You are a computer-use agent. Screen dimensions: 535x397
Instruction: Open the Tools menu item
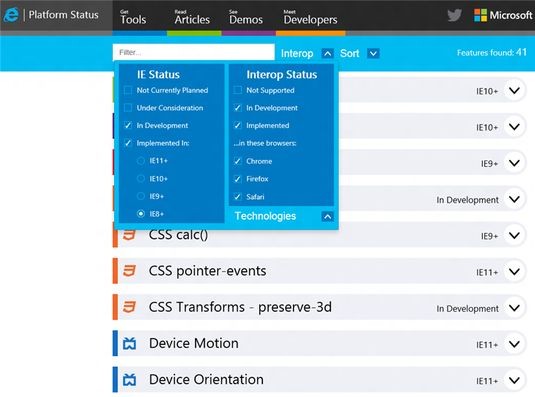[133, 17]
